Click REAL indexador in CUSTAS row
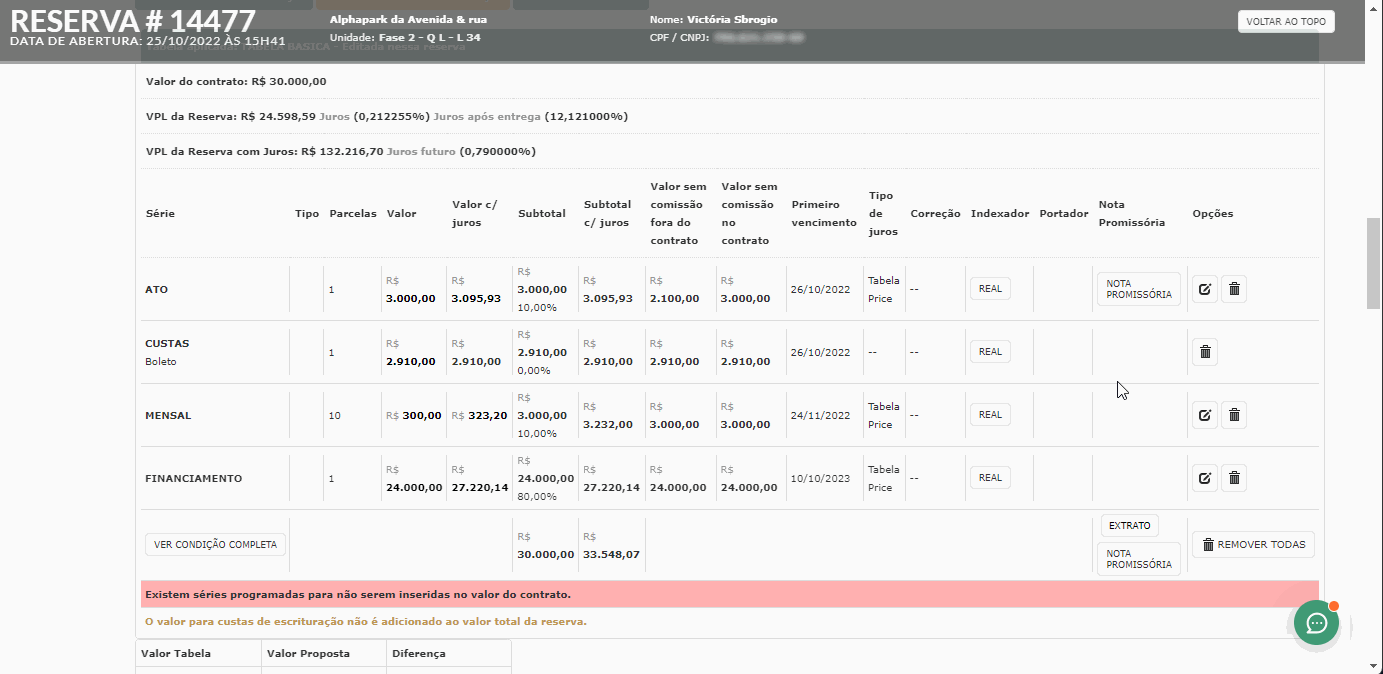 990,351
